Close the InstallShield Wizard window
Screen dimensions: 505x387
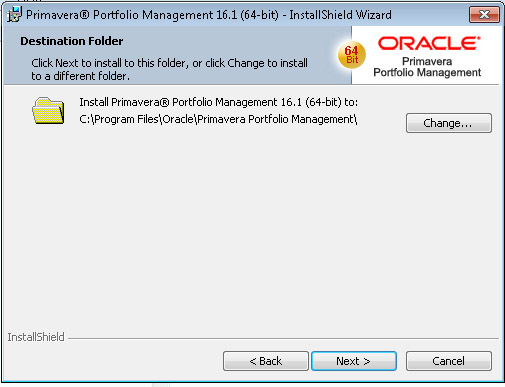(484, 15)
